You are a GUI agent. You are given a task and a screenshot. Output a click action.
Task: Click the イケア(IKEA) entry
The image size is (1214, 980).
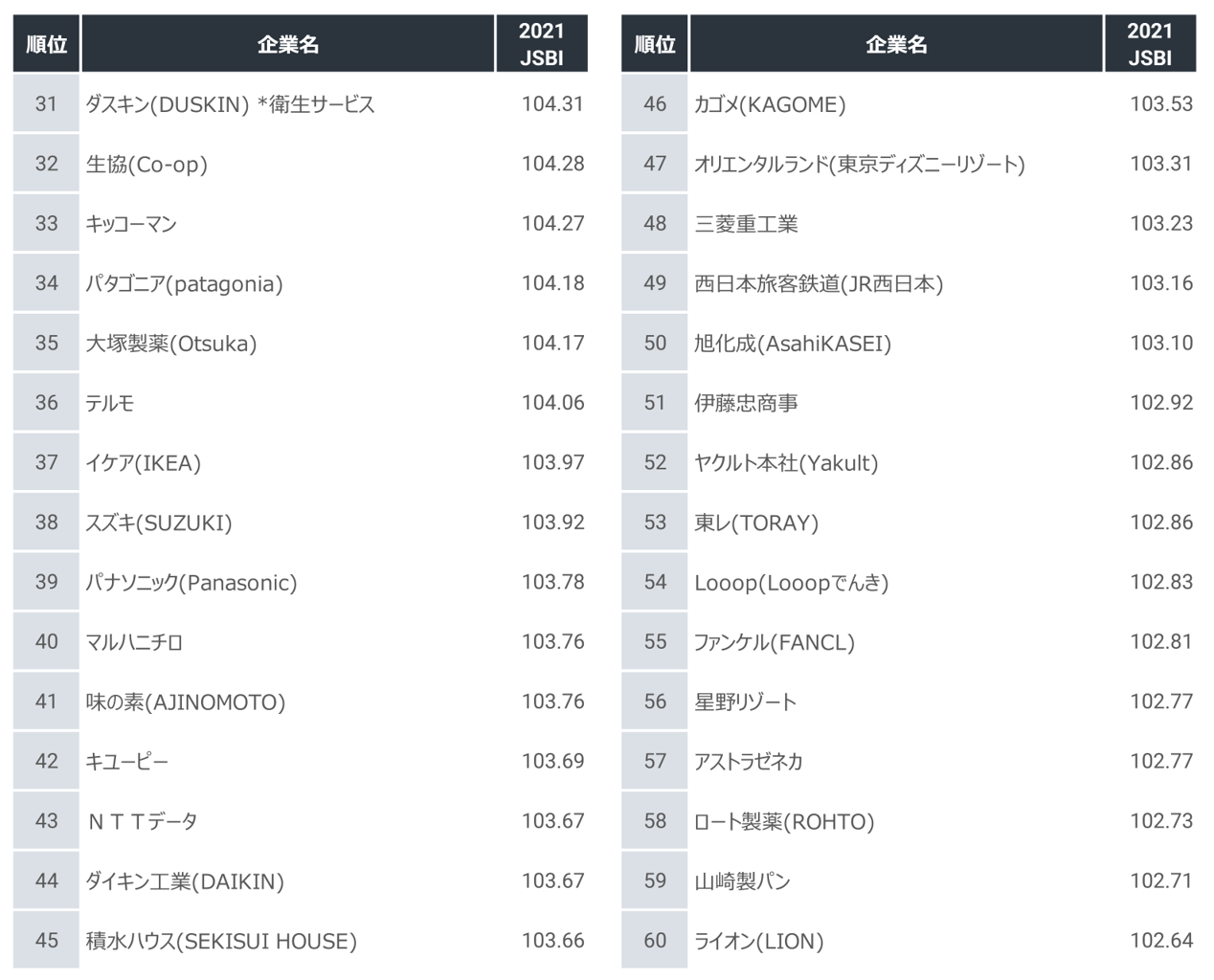tap(144, 463)
